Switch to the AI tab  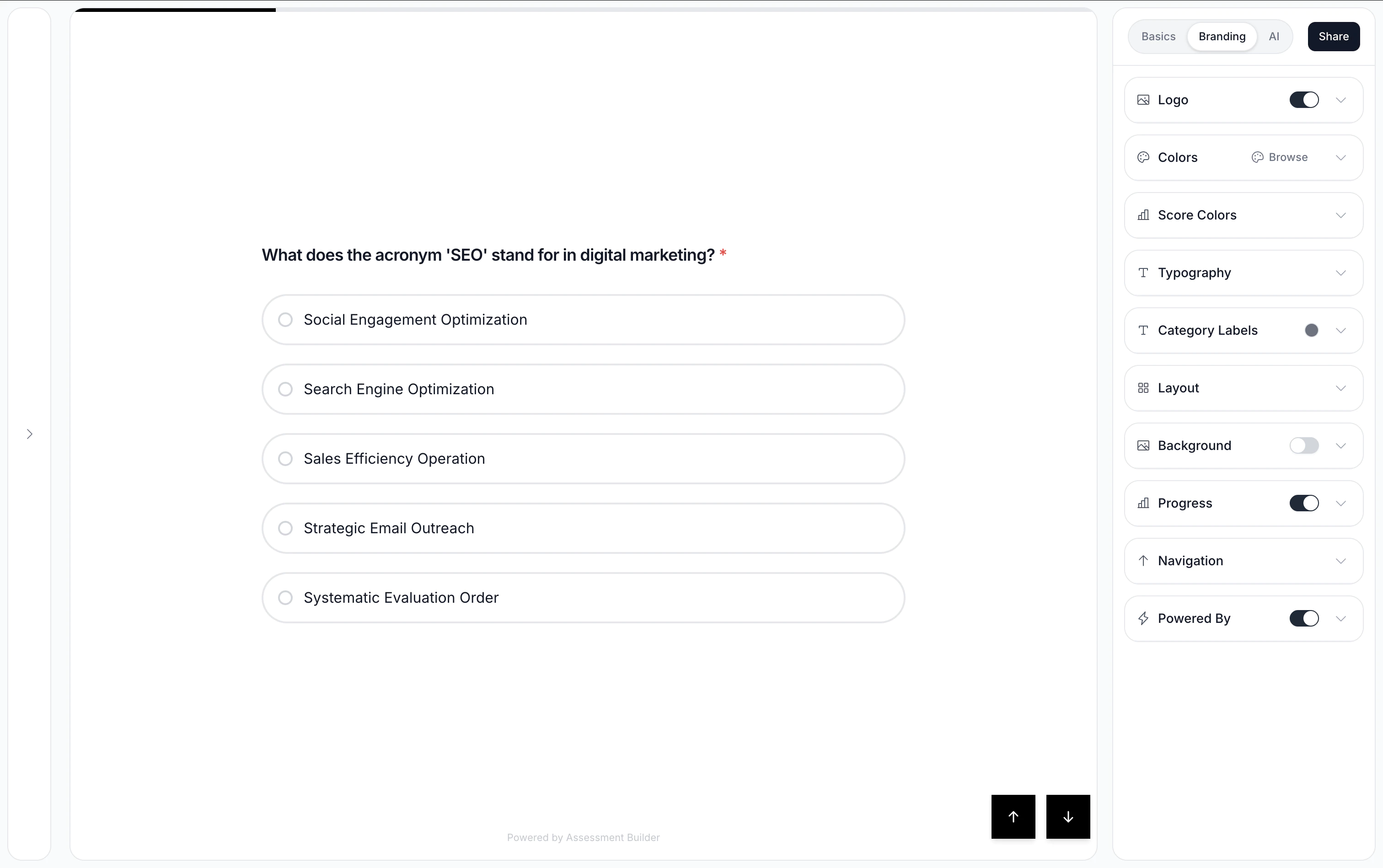pos(1275,36)
